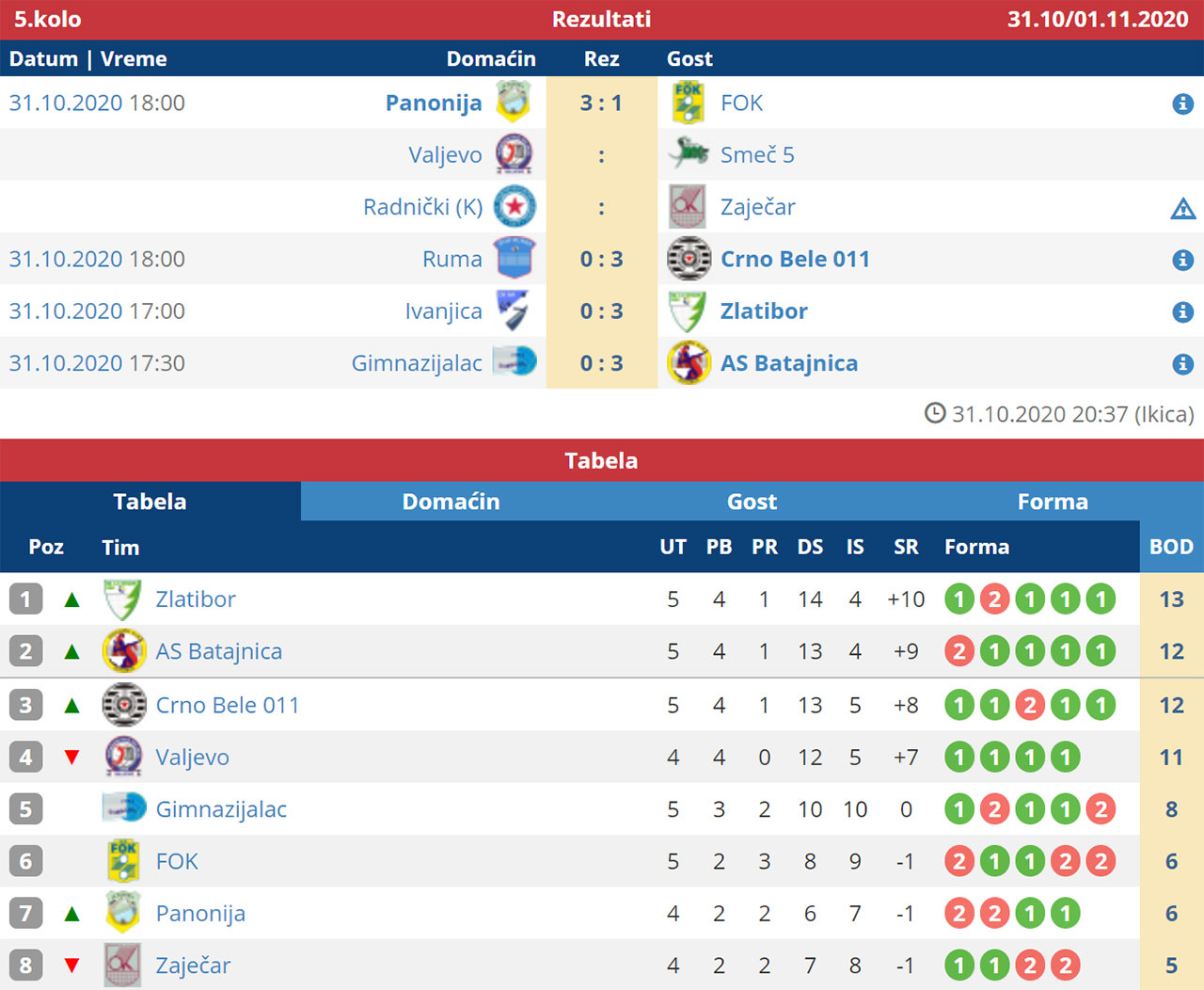
Task: Click FOK club logo in results list
Action: coord(689,103)
